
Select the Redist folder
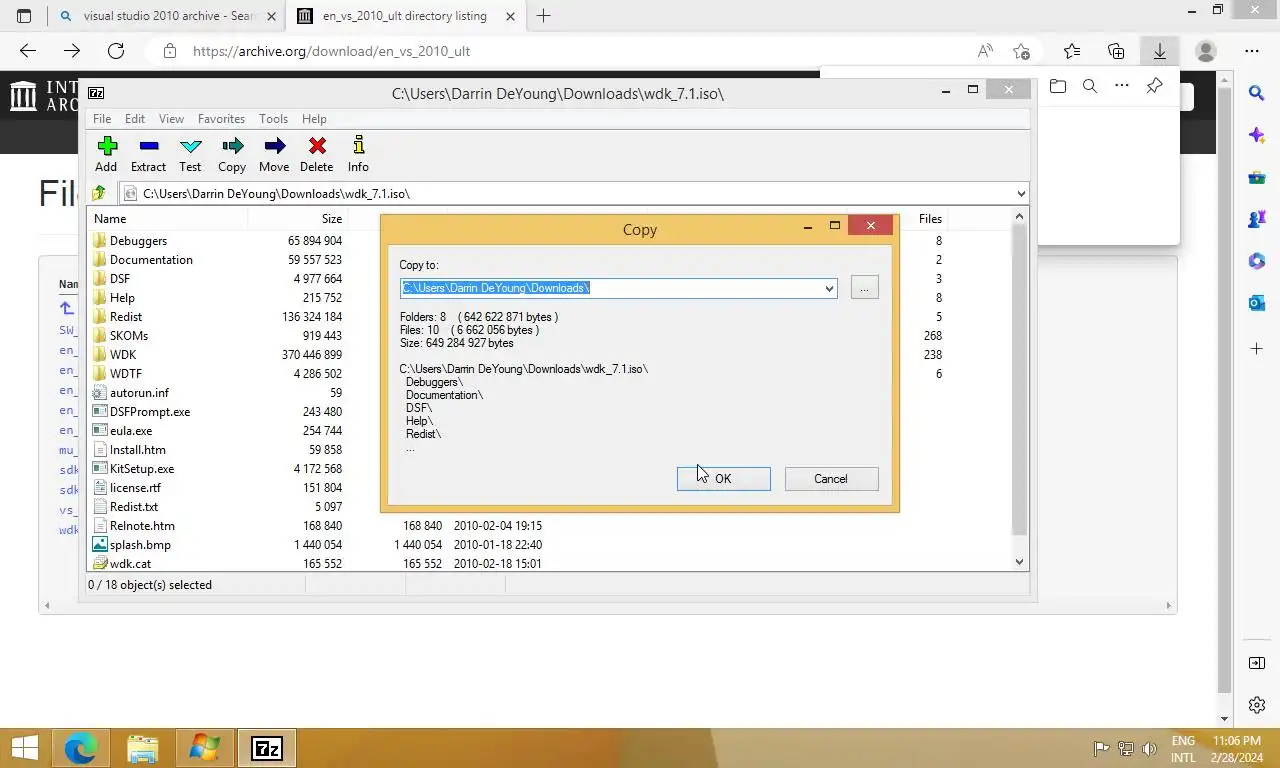coord(126,317)
